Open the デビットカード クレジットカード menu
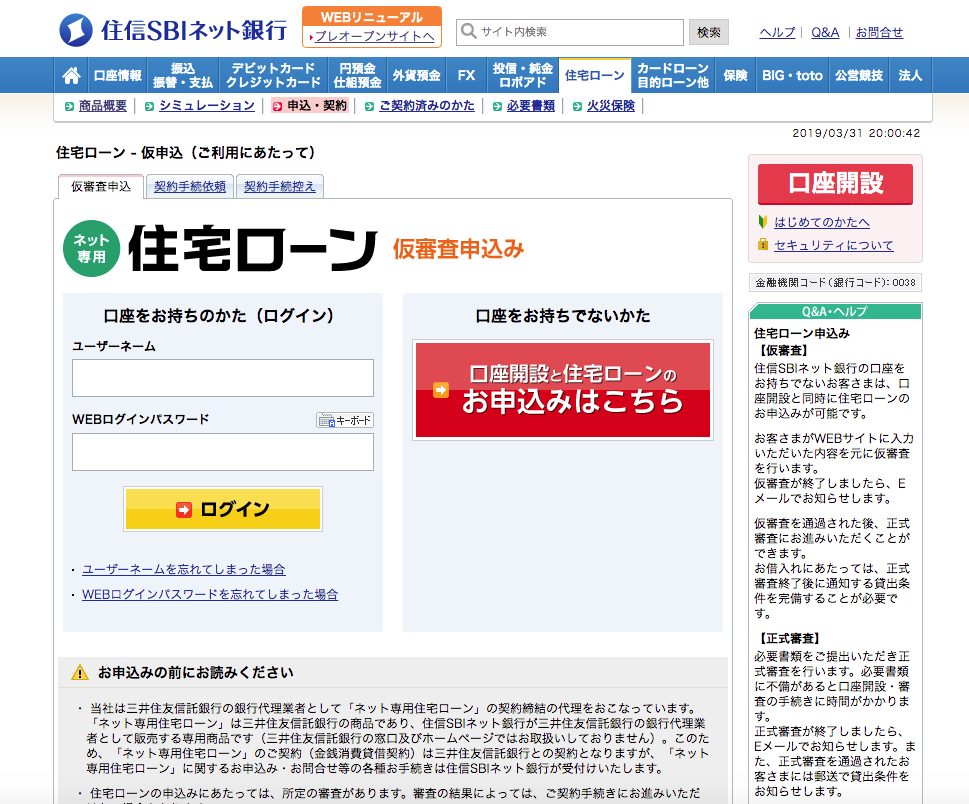969x804 pixels. pyautogui.click(x=273, y=75)
